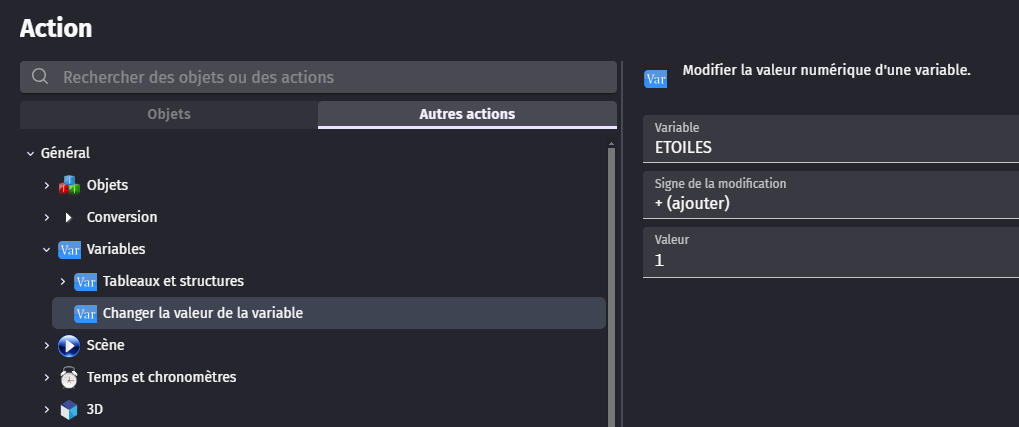Screen dimensions: 1019x427
Task: Click the Objets cubes icon
Action: (69, 185)
